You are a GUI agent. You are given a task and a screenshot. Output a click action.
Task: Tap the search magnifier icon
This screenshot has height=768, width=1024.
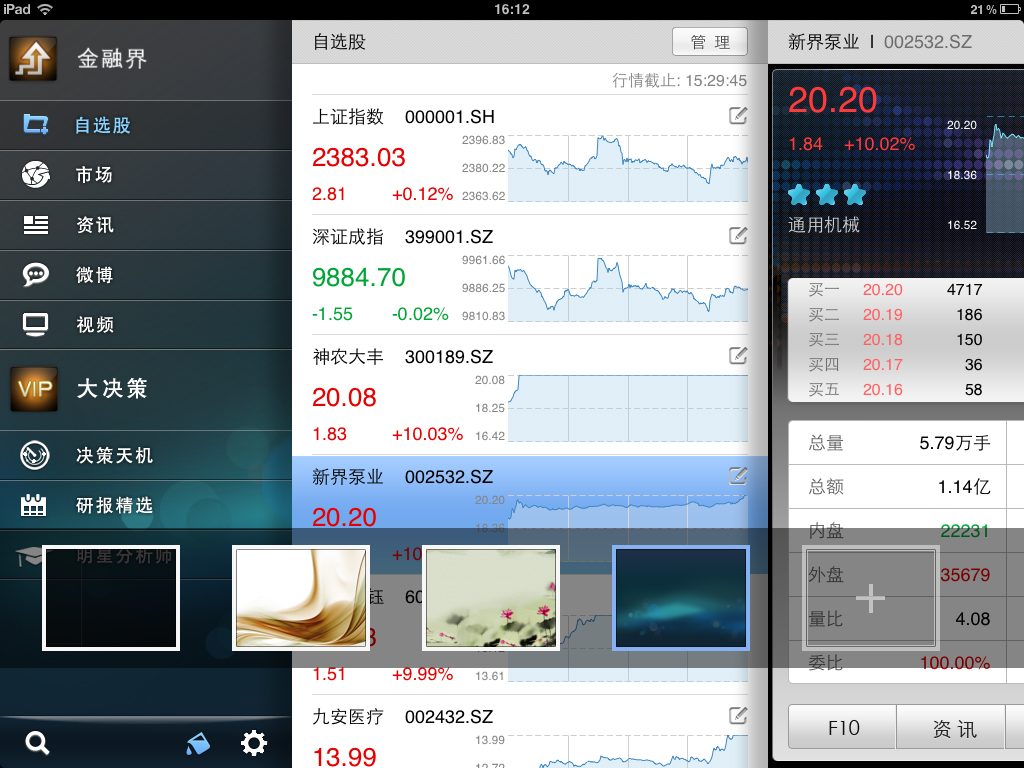[37, 743]
